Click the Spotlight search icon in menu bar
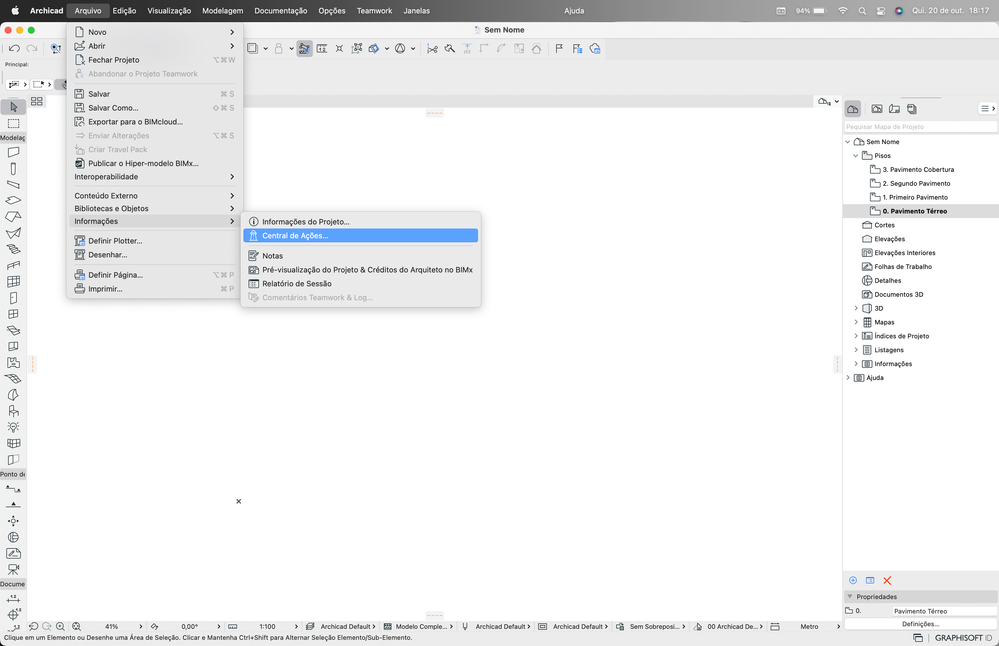This screenshot has height=646, width=999. click(x=862, y=11)
